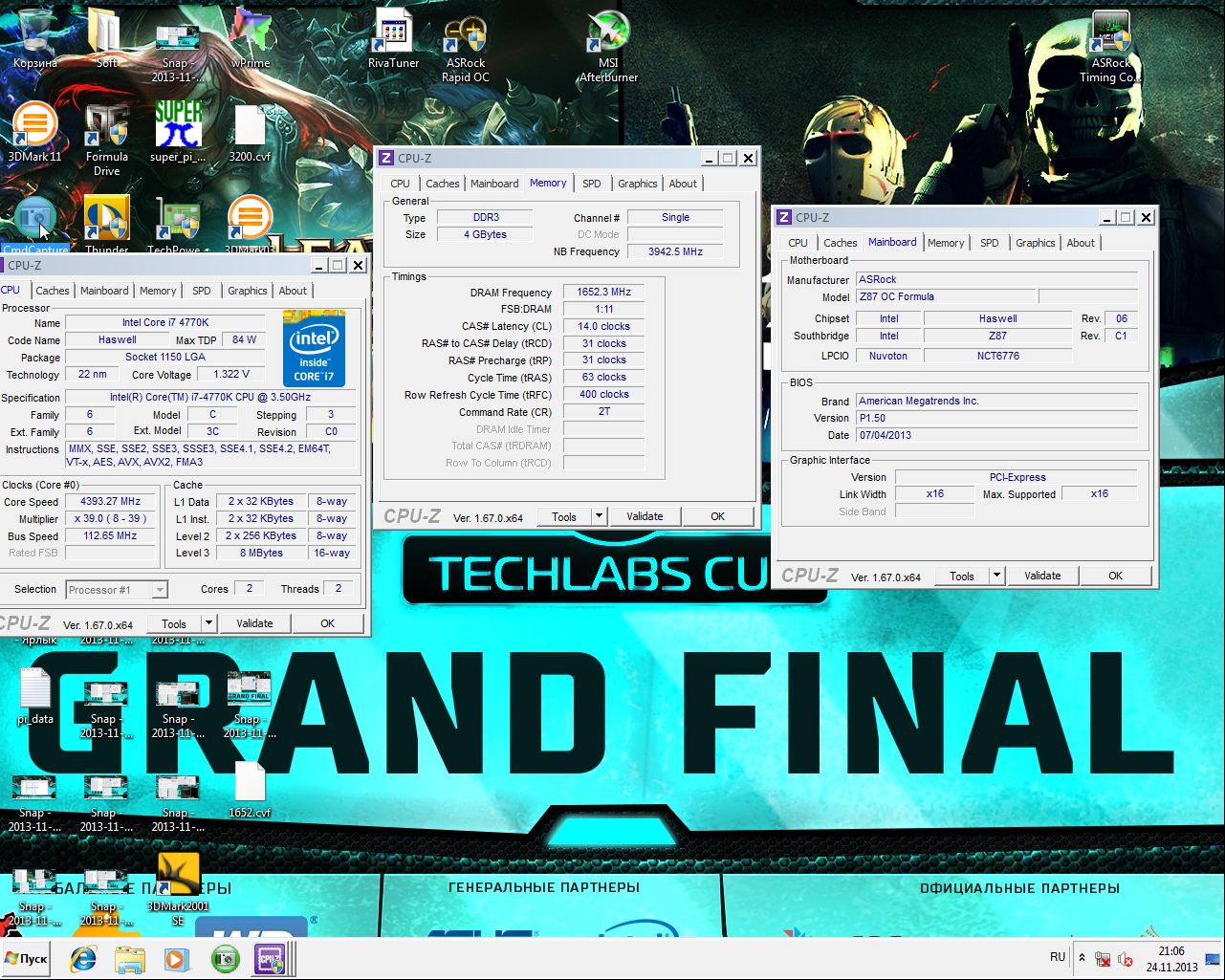The height and width of the screenshot is (980, 1225).
Task: Open Windows Explorer from the taskbar
Action: (x=130, y=959)
